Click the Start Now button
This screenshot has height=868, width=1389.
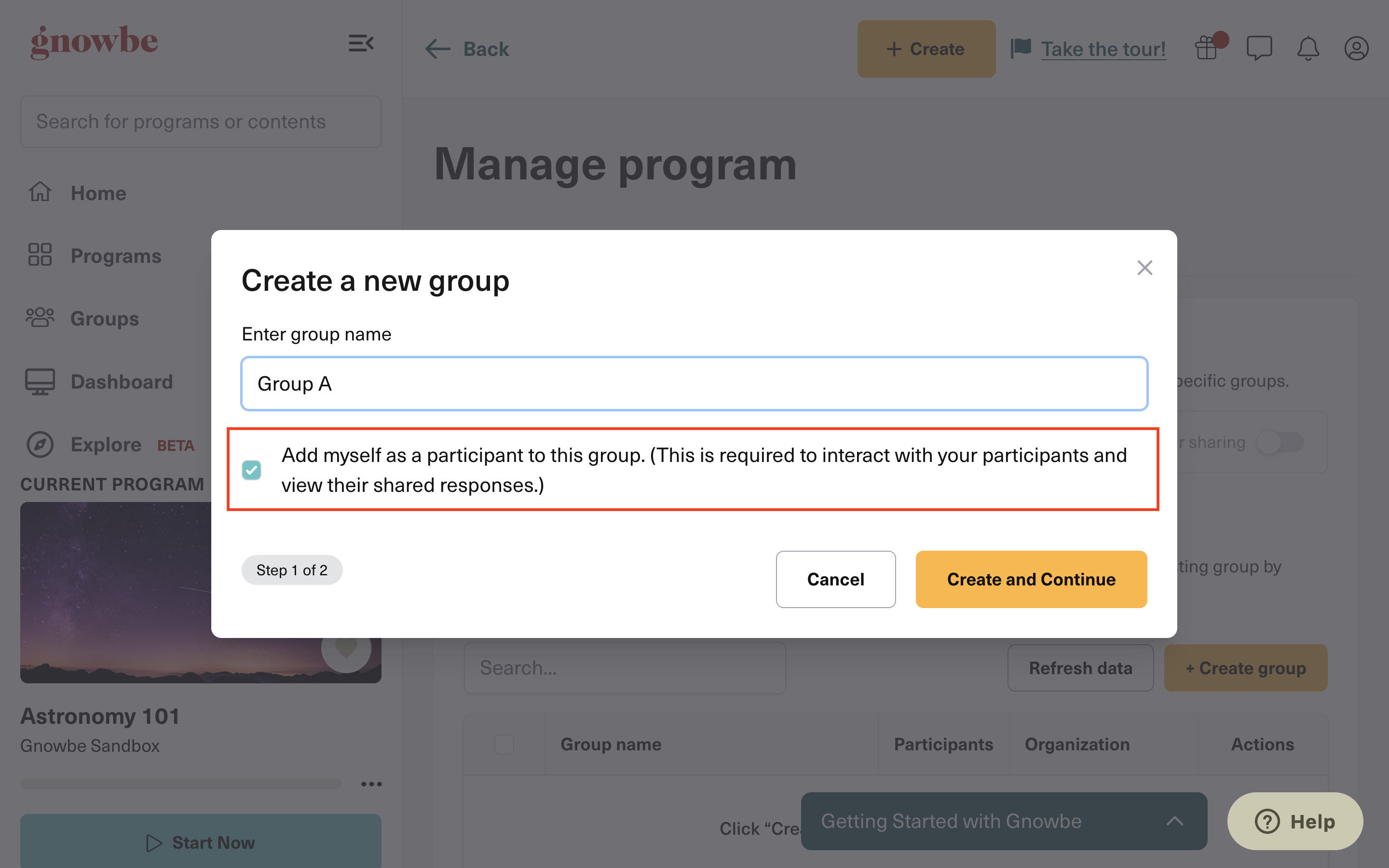(x=201, y=841)
